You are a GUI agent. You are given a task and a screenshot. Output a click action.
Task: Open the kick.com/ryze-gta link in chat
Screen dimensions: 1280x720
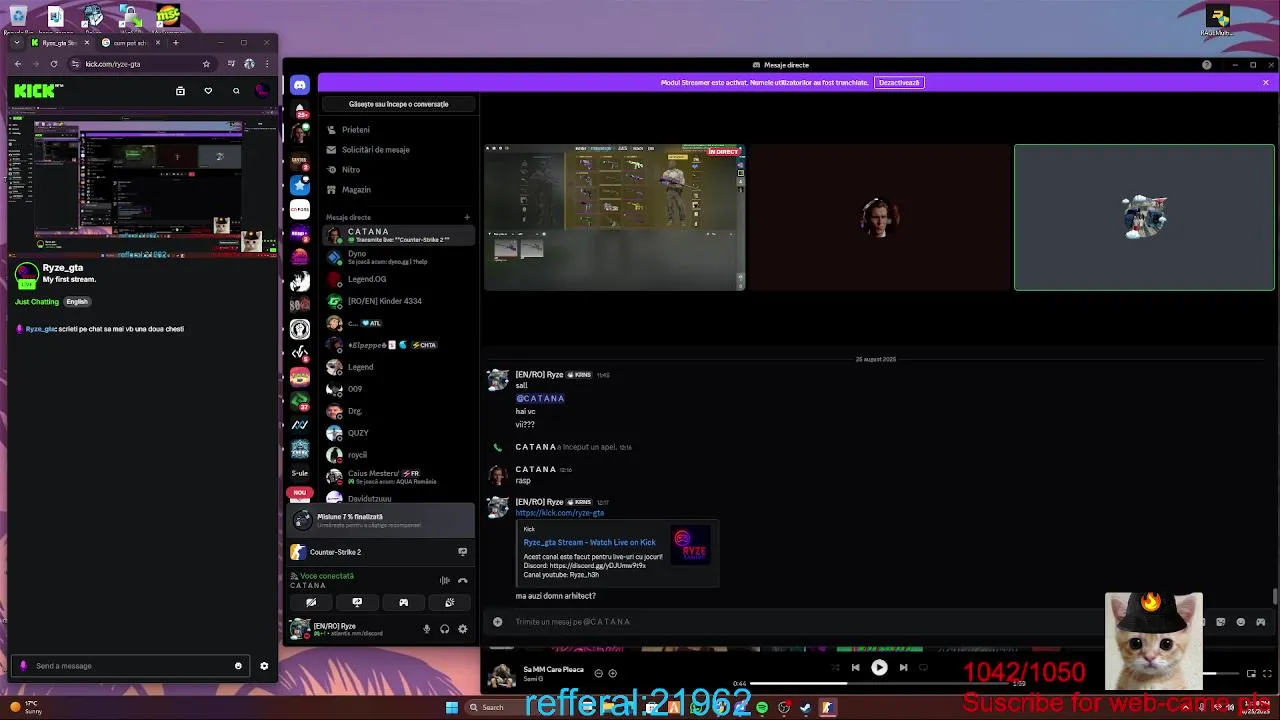tap(559, 513)
